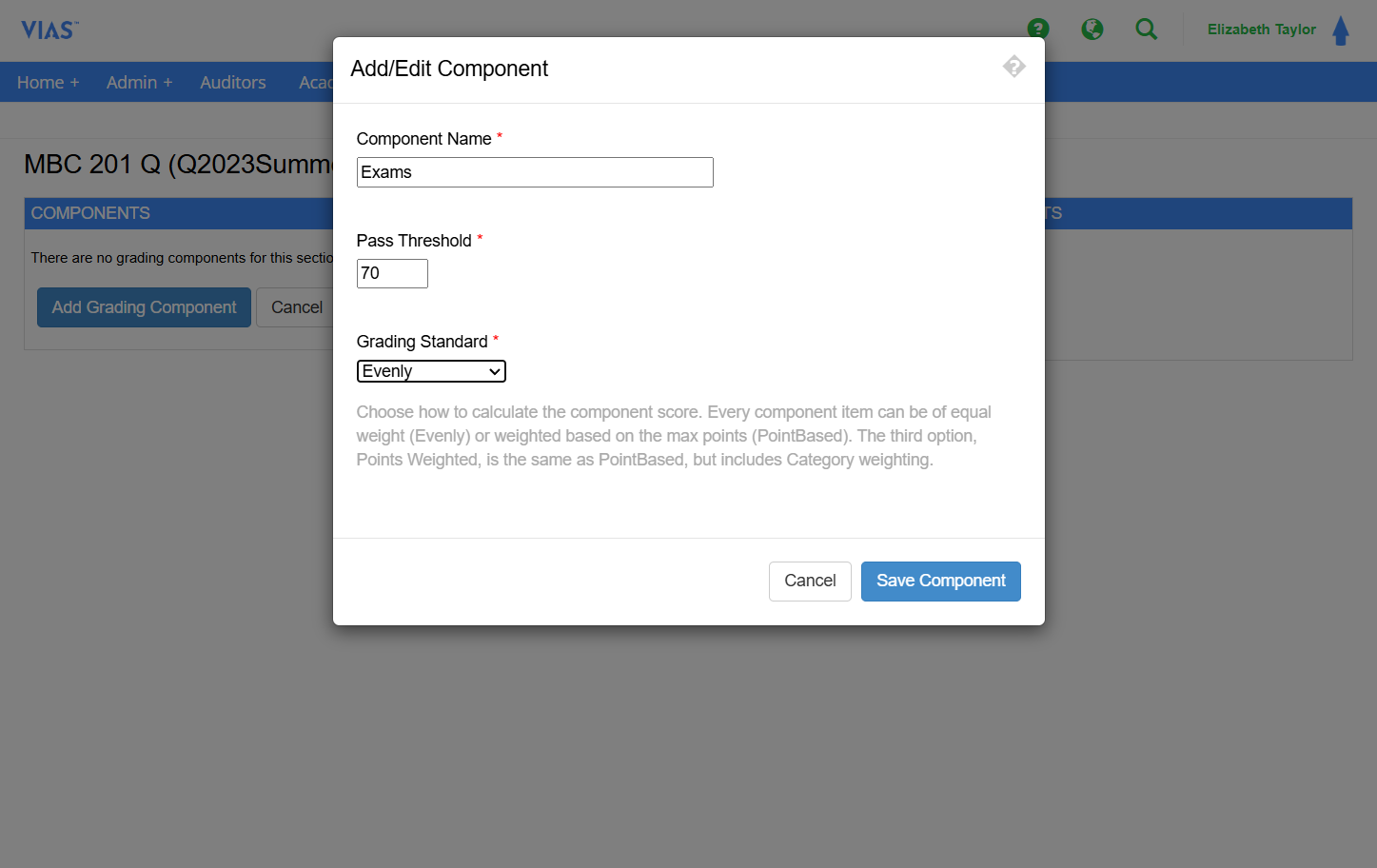This screenshot has width=1377, height=868.
Task: Open the Home + menu
Action: pos(48,83)
